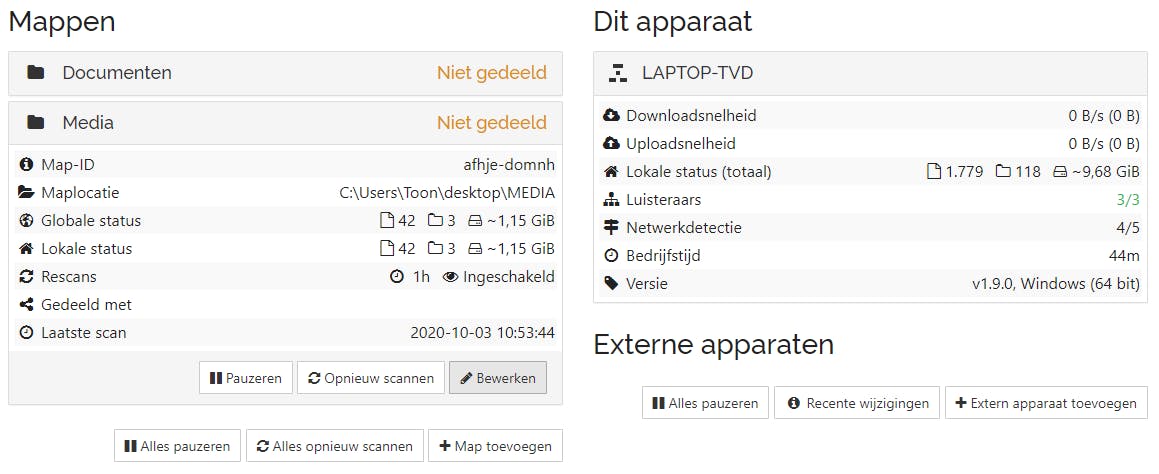Click Opnieuw scannen for Media folder
The image size is (1159, 474).
point(371,378)
